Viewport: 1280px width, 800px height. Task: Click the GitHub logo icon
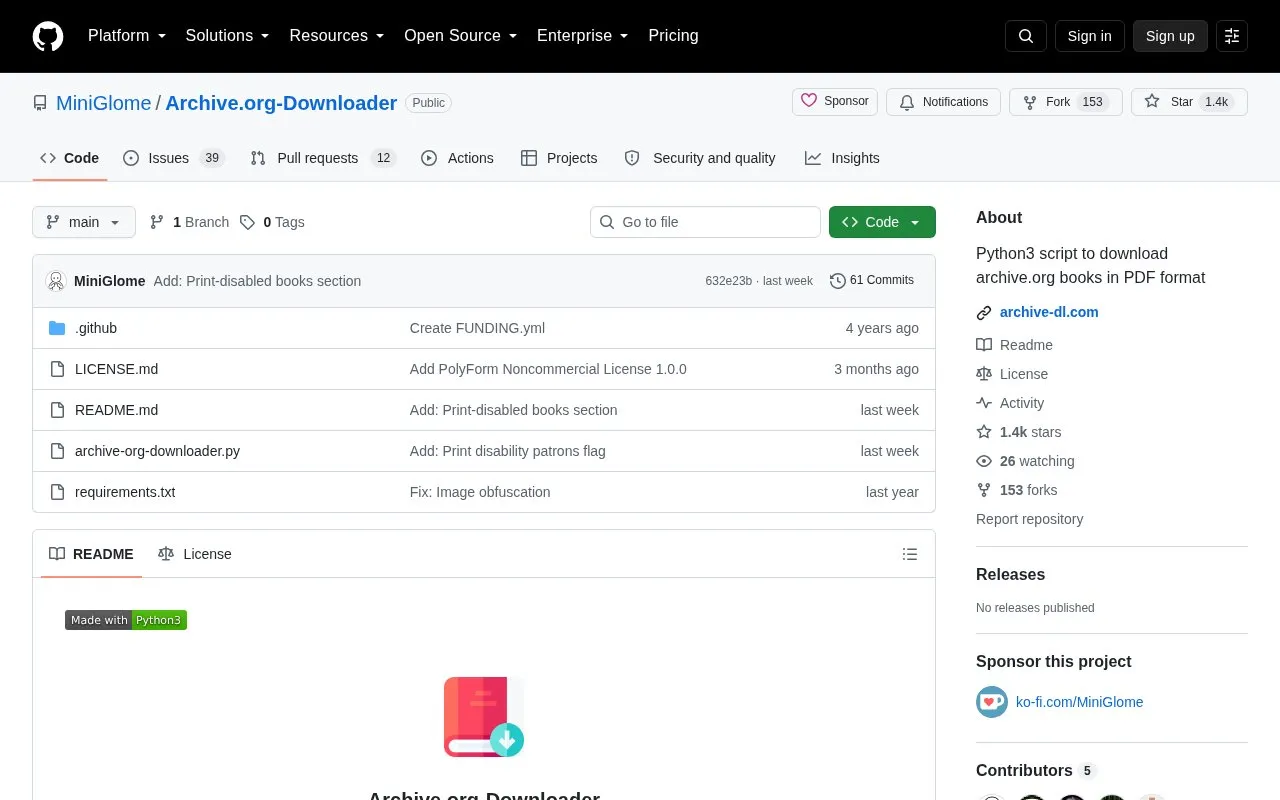pos(48,36)
